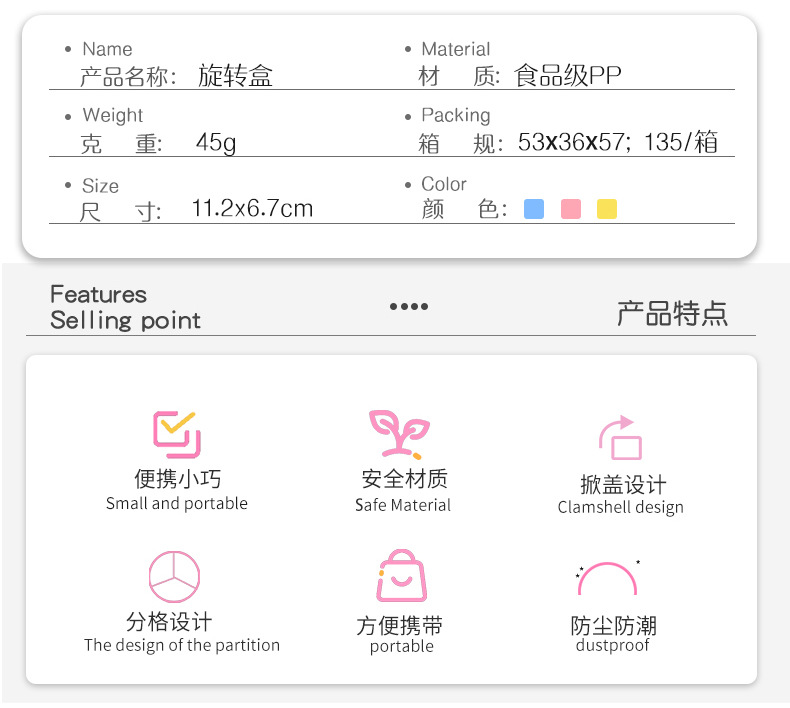
Task: Click the '安全材质' feature label
Action: click(404, 479)
